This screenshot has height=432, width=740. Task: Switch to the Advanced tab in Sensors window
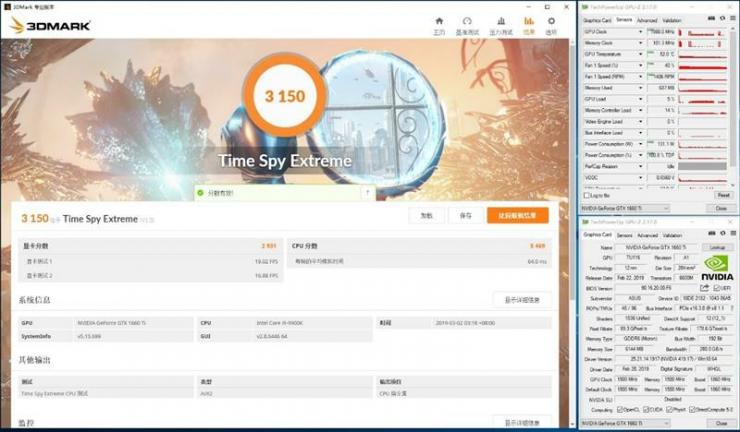click(647, 20)
